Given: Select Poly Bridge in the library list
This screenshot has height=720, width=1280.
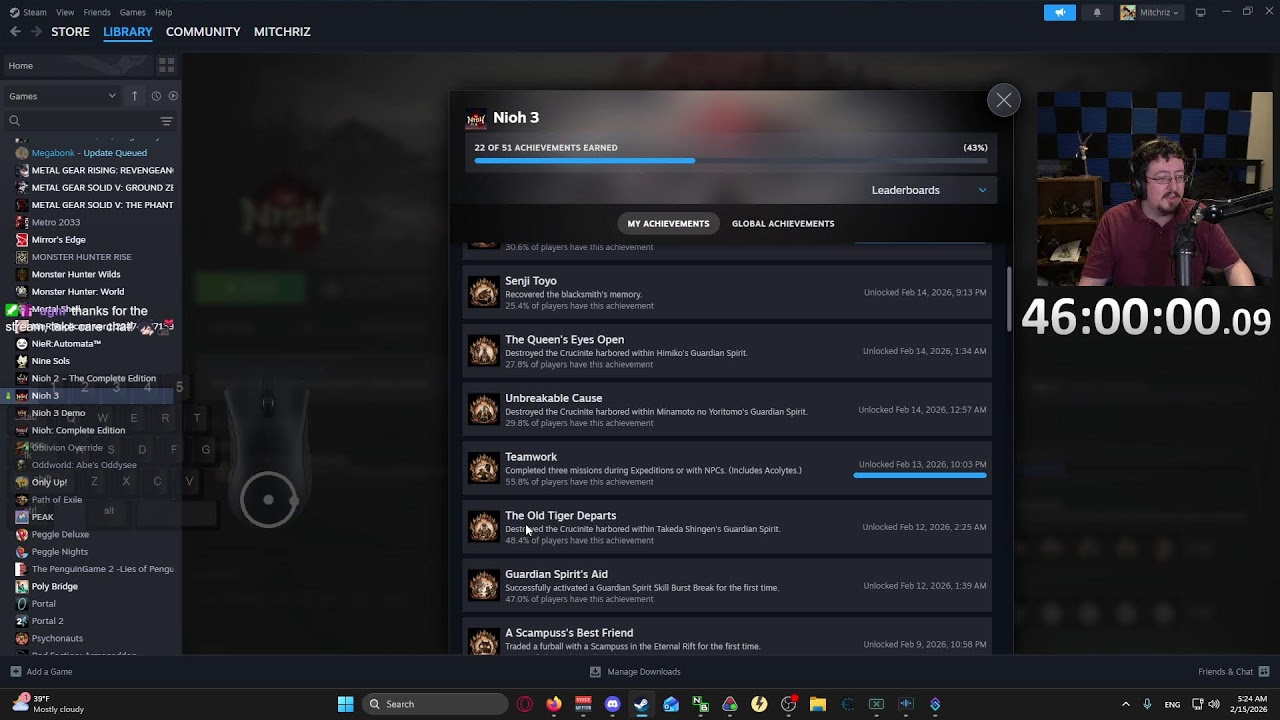Looking at the screenshot, I should tap(54, 586).
